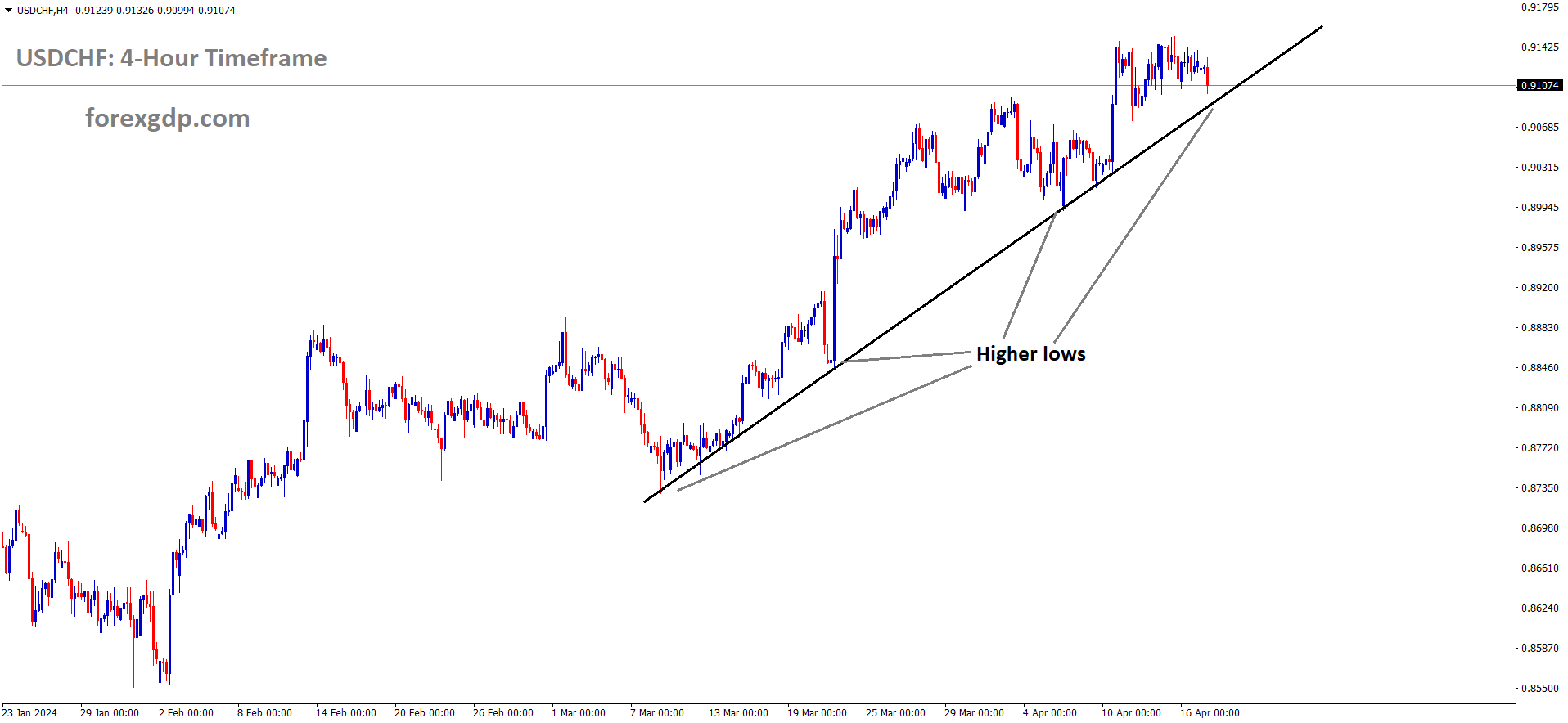The width and height of the screenshot is (1568, 723).
Task: Click the '13 Mar 00:00' time label
Action: tap(738, 713)
